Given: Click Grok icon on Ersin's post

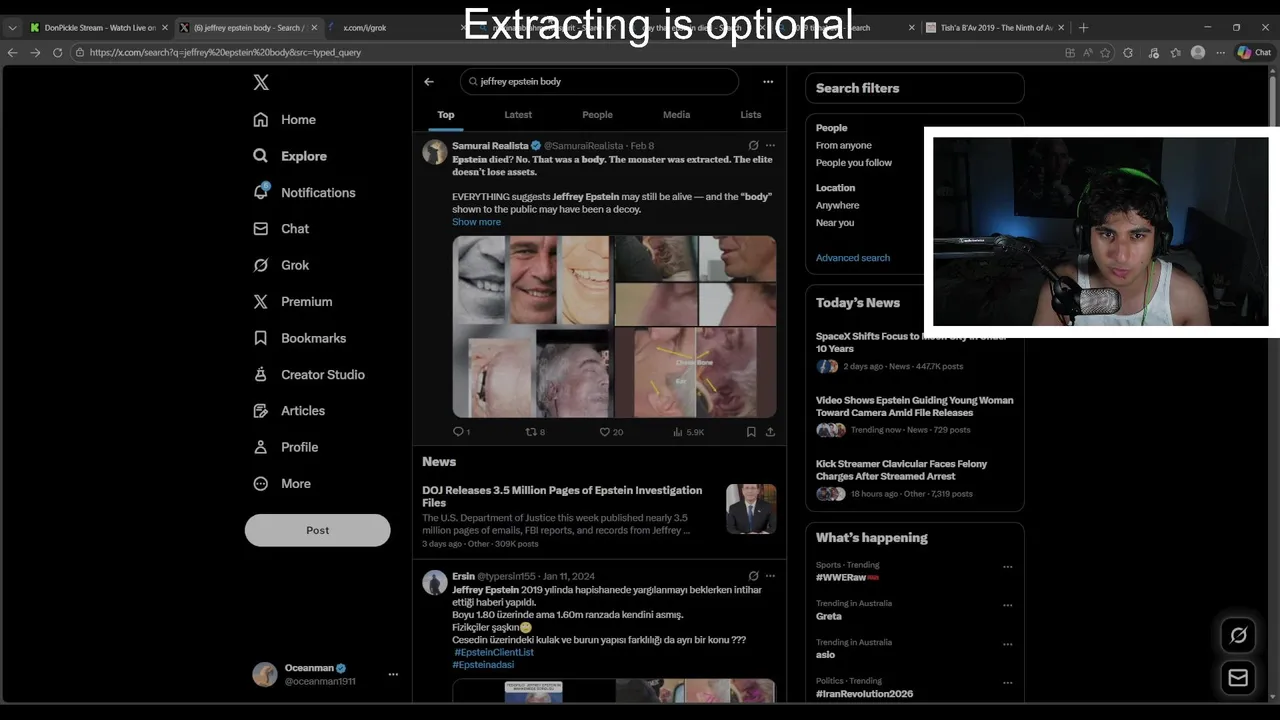Looking at the screenshot, I should point(753,576).
